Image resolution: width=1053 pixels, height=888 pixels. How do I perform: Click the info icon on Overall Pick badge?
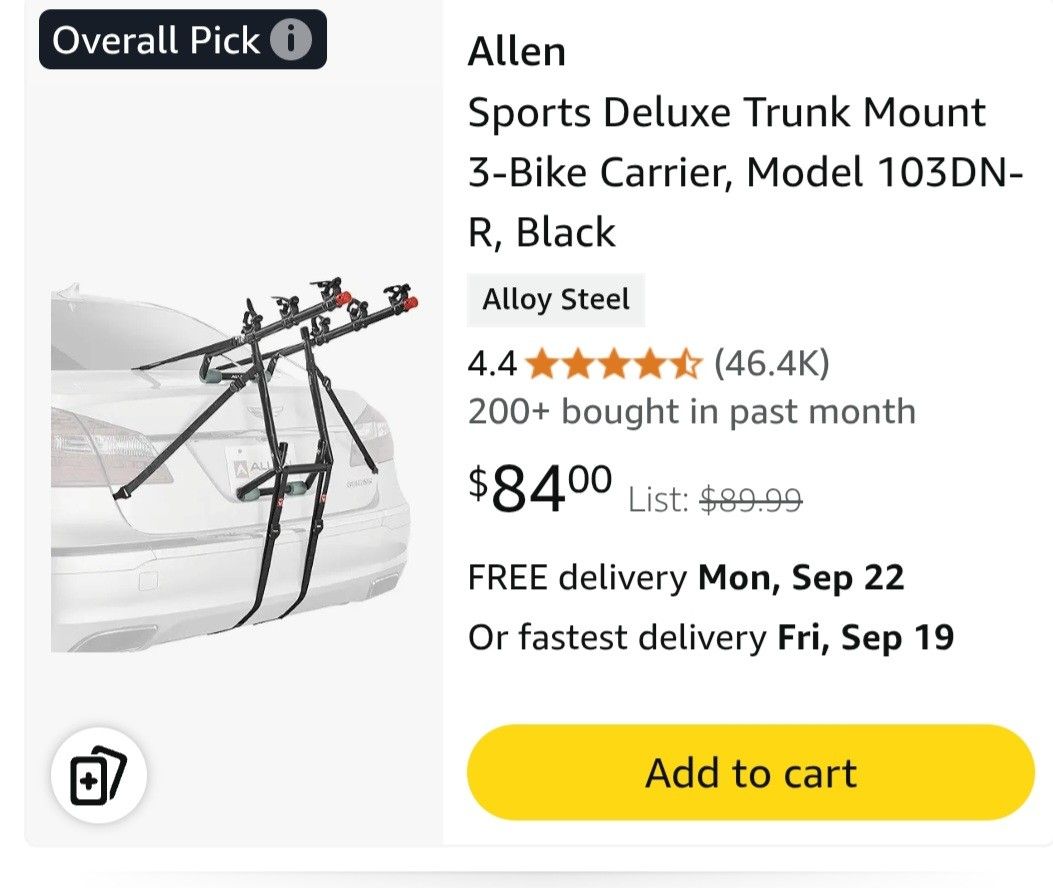click(291, 40)
